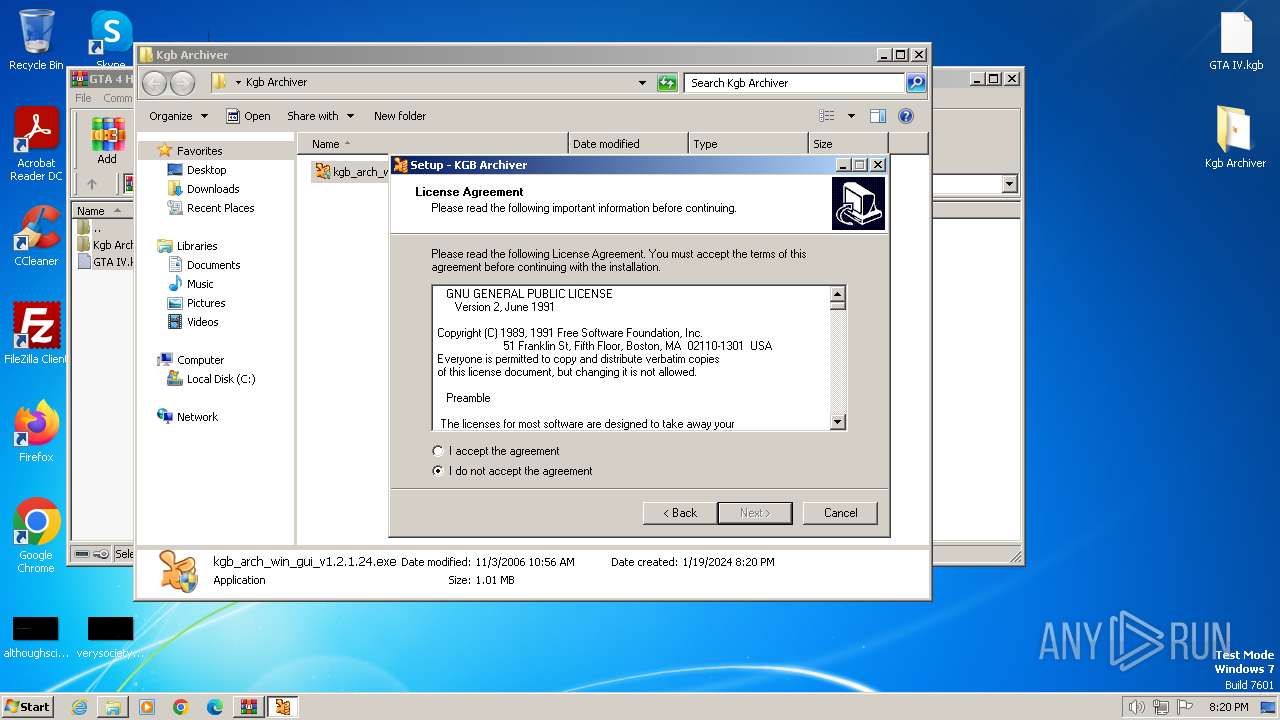The width and height of the screenshot is (1280, 720).
Task: Select Network in navigation pane
Action: pos(197,417)
